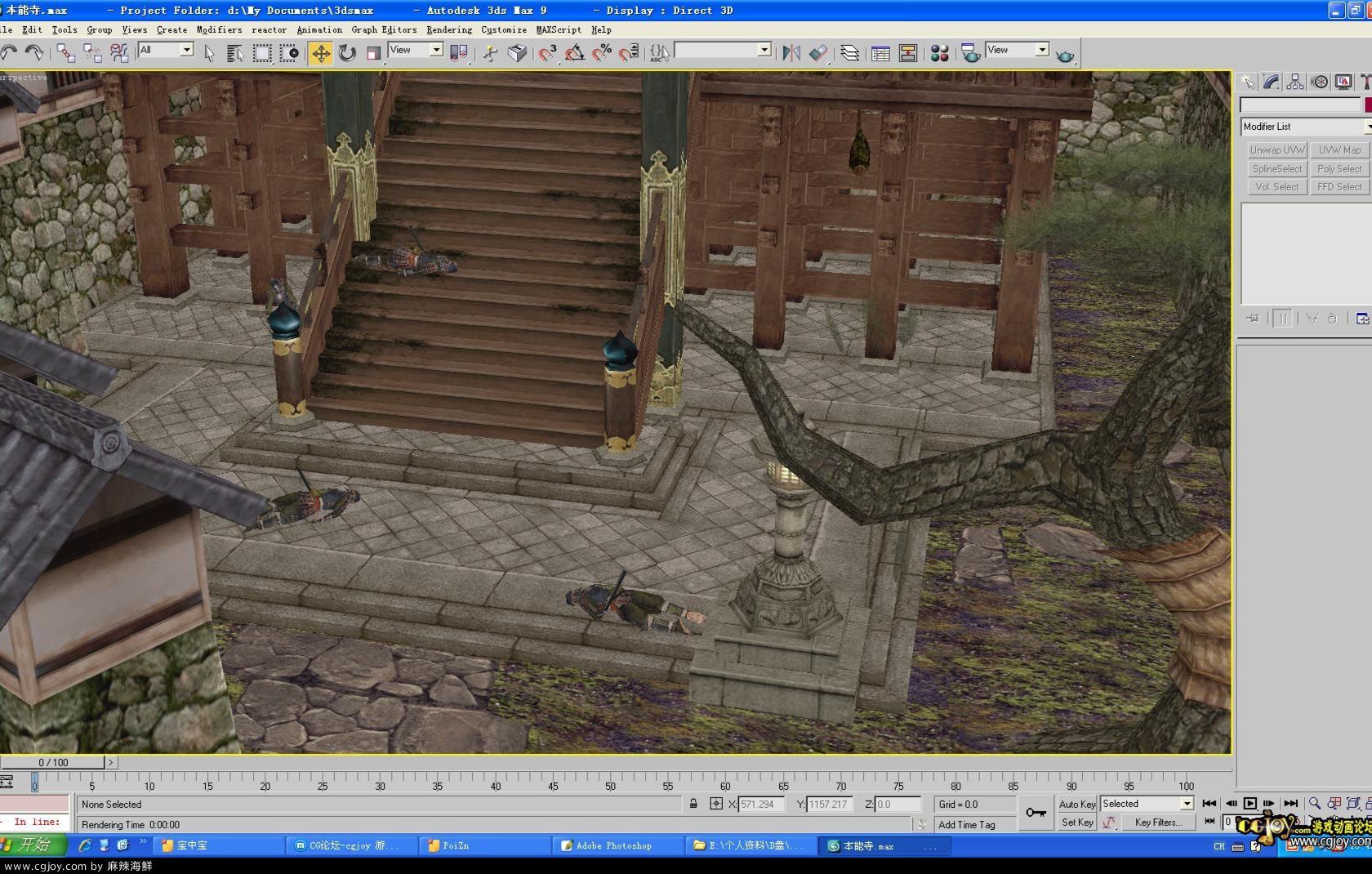Toggle Keyboard Shortcut Override icon
1372x874 pixels.
(517, 53)
